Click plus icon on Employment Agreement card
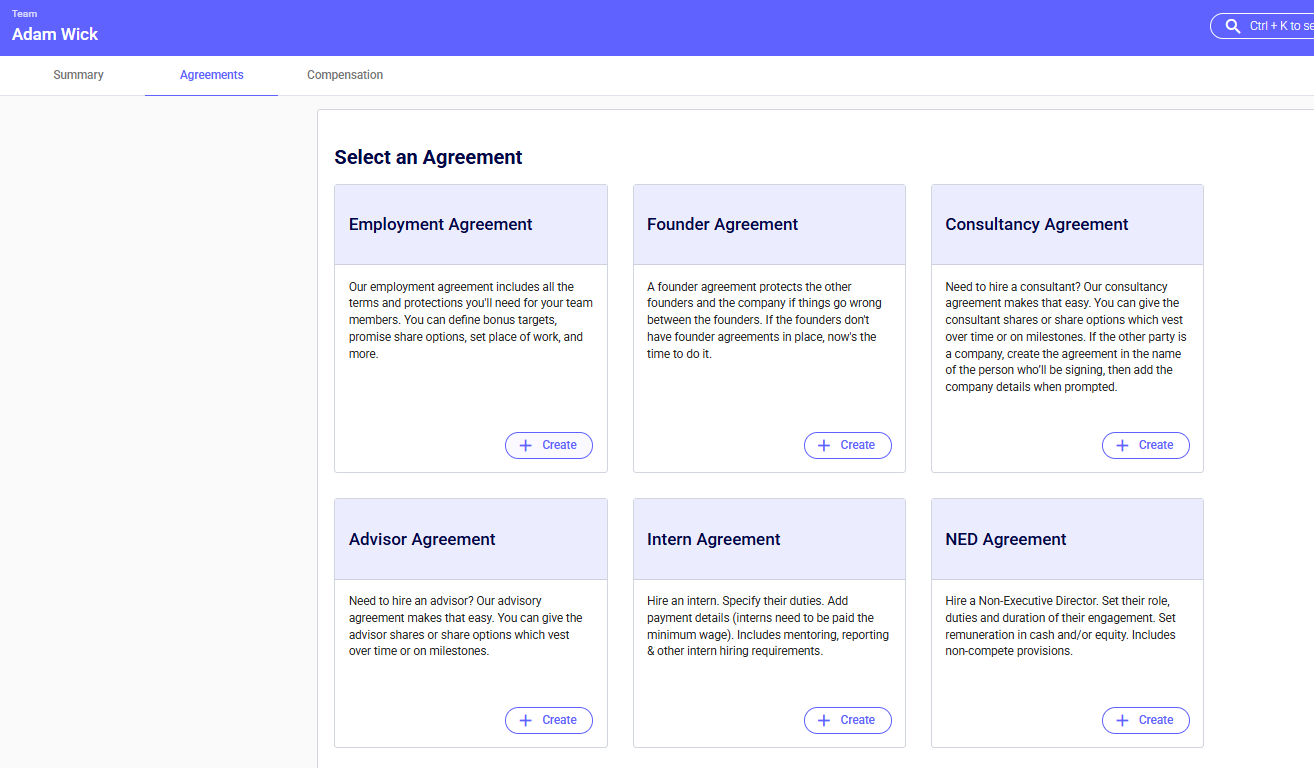1314x768 pixels. [526, 446]
